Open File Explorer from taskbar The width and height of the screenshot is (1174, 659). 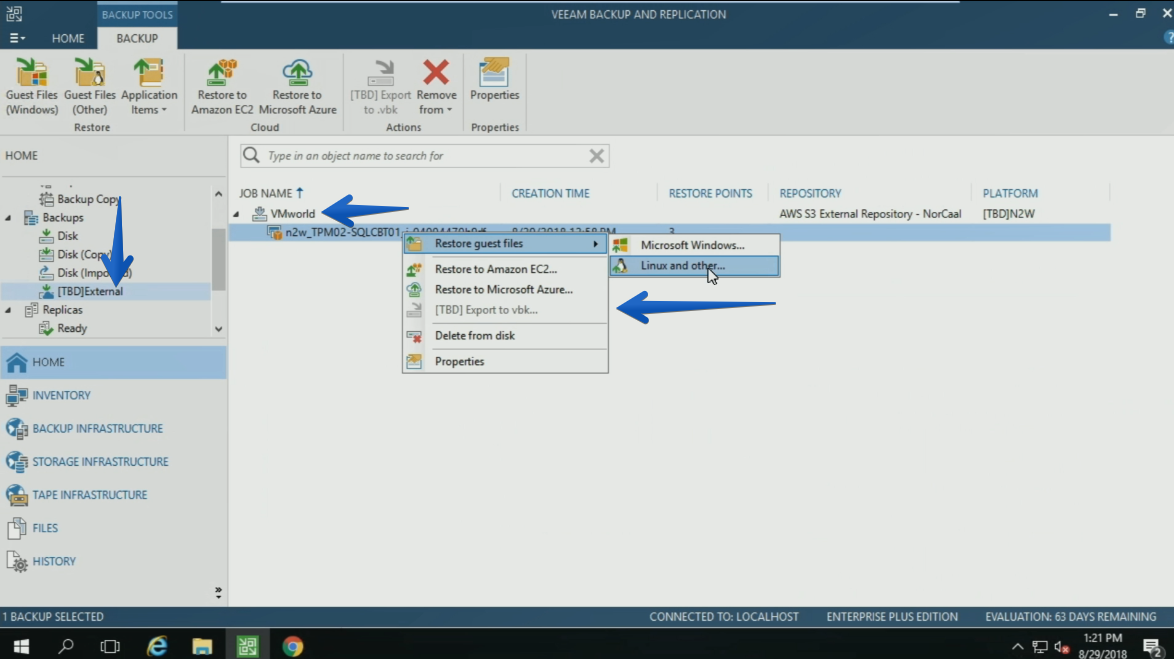(202, 646)
